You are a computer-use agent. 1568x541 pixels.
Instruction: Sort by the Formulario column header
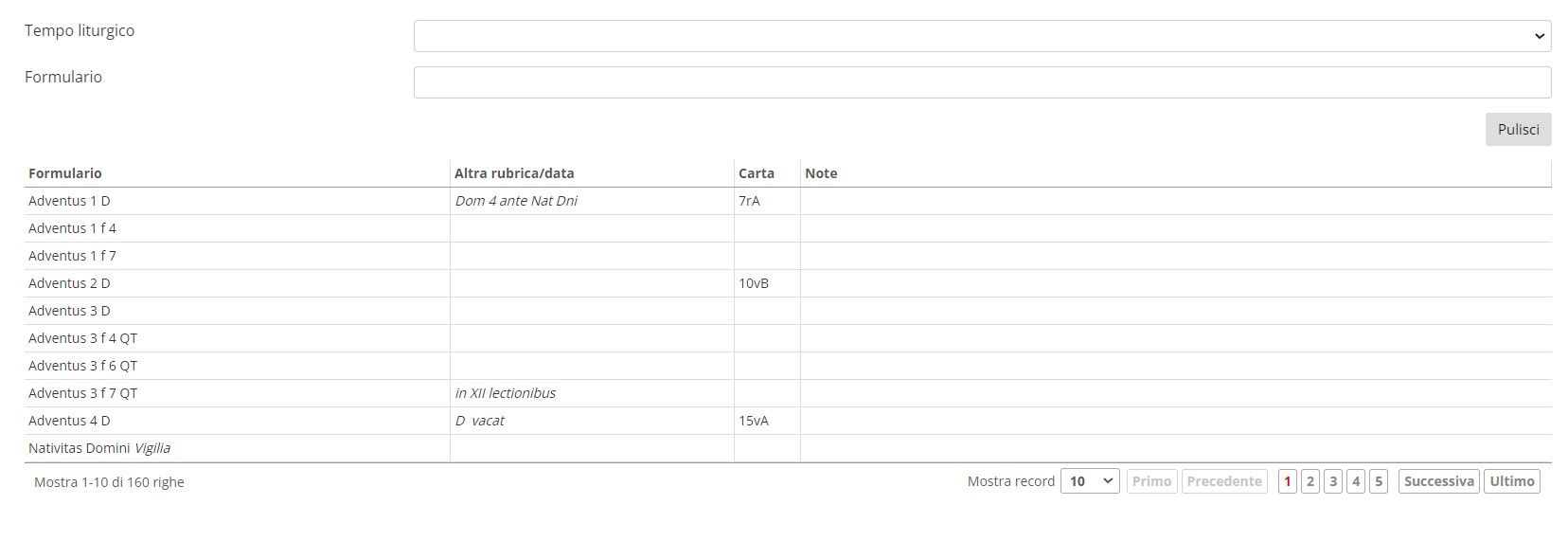[65, 173]
